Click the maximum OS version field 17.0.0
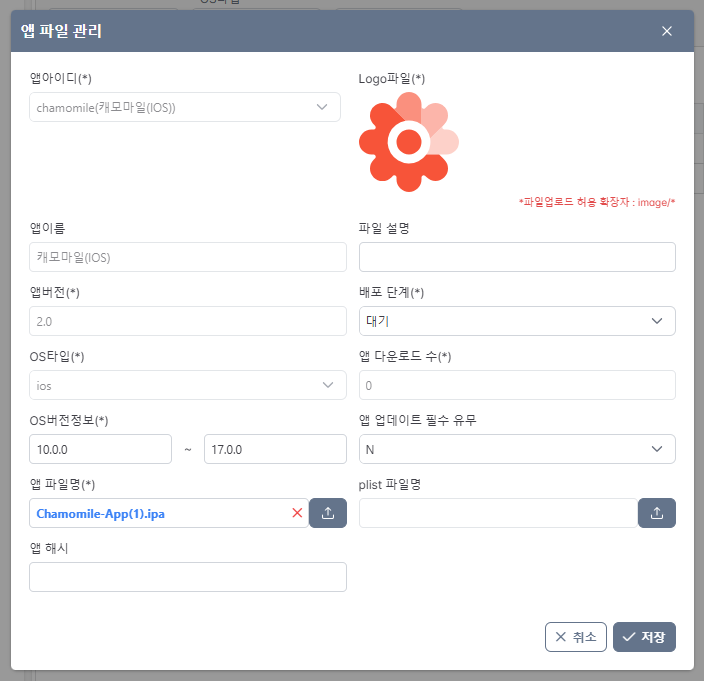Viewport: 704px width, 681px height. click(274, 449)
